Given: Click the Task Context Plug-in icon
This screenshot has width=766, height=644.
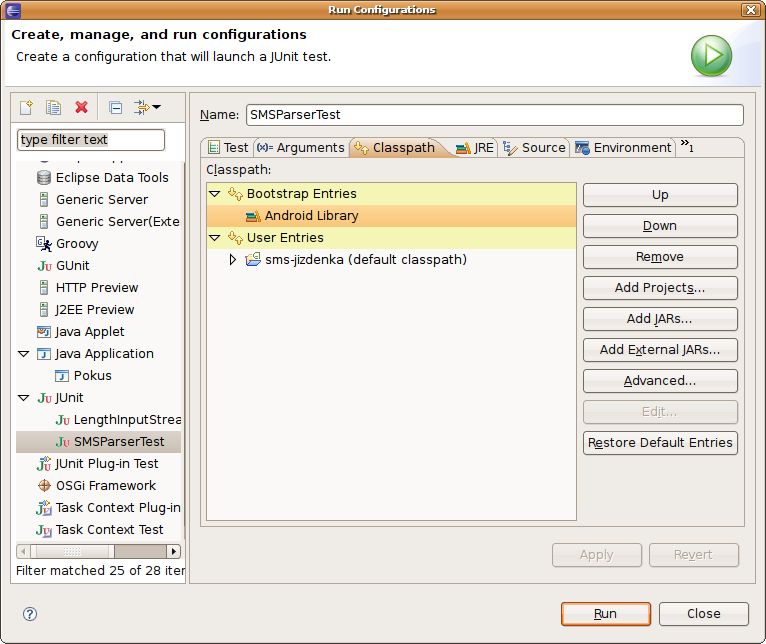Looking at the screenshot, I should tap(44, 508).
